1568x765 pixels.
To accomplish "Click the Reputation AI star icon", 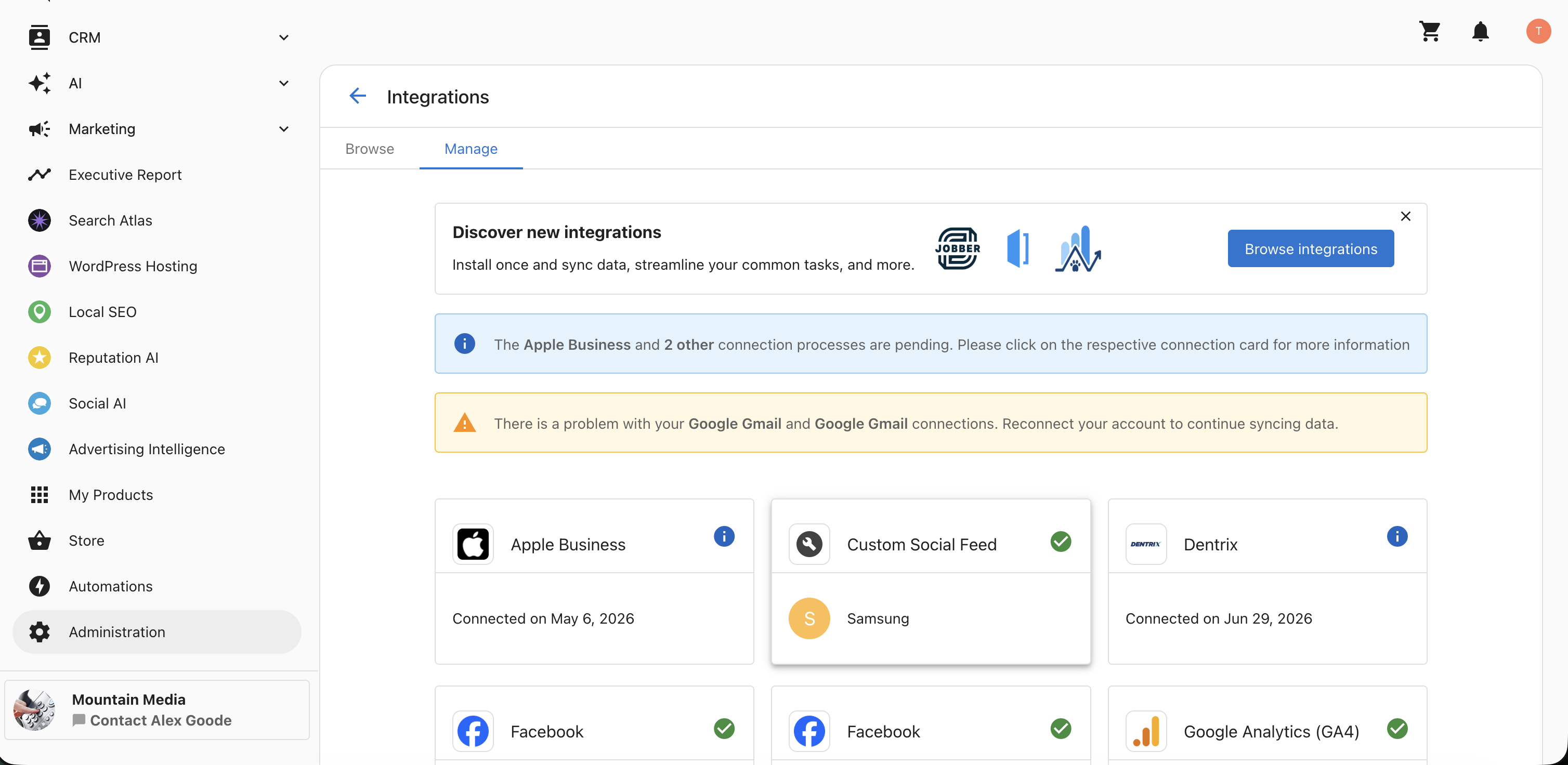I will (x=40, y=357).
